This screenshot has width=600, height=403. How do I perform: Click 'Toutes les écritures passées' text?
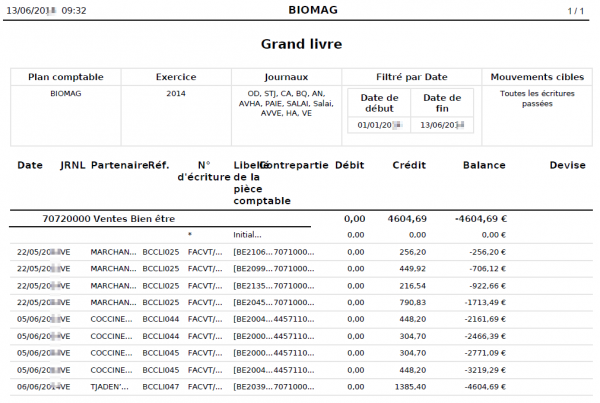(537, 98)
